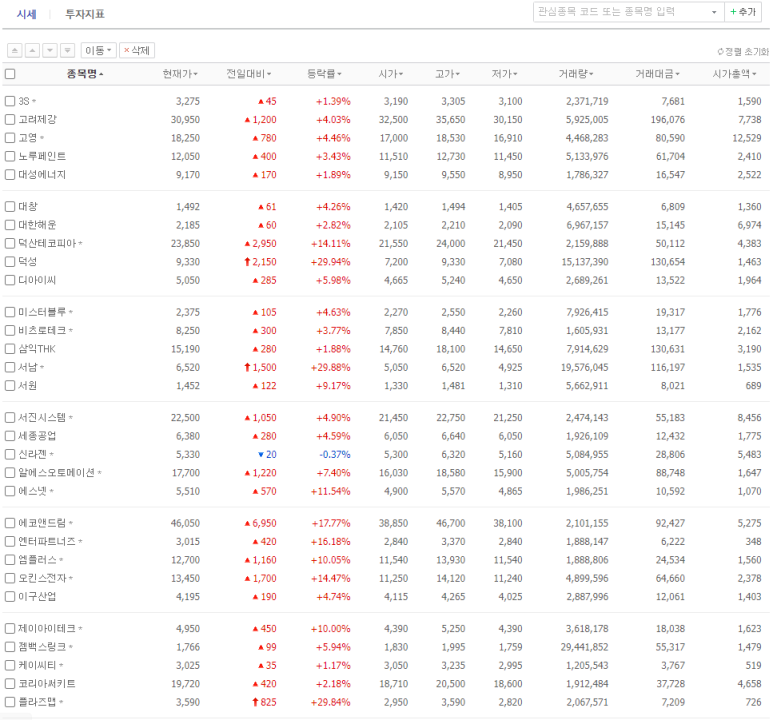Open the 디아이씨 stock link

37,280
